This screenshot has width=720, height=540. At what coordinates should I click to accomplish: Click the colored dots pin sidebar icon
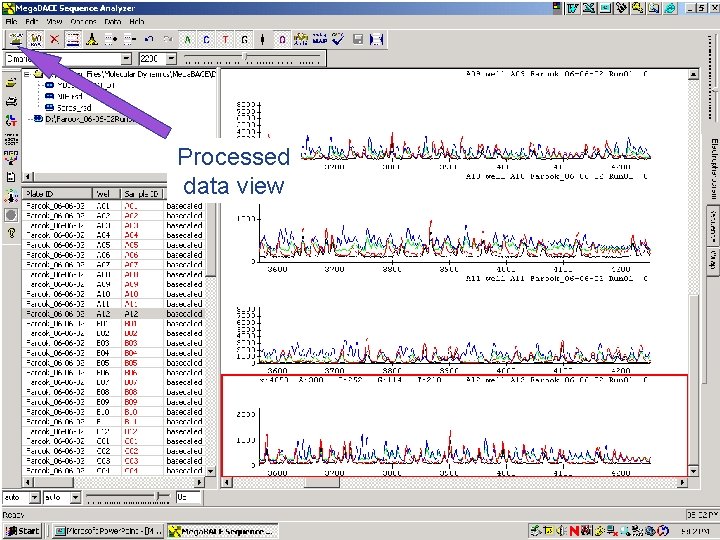[x=11, y=196]
